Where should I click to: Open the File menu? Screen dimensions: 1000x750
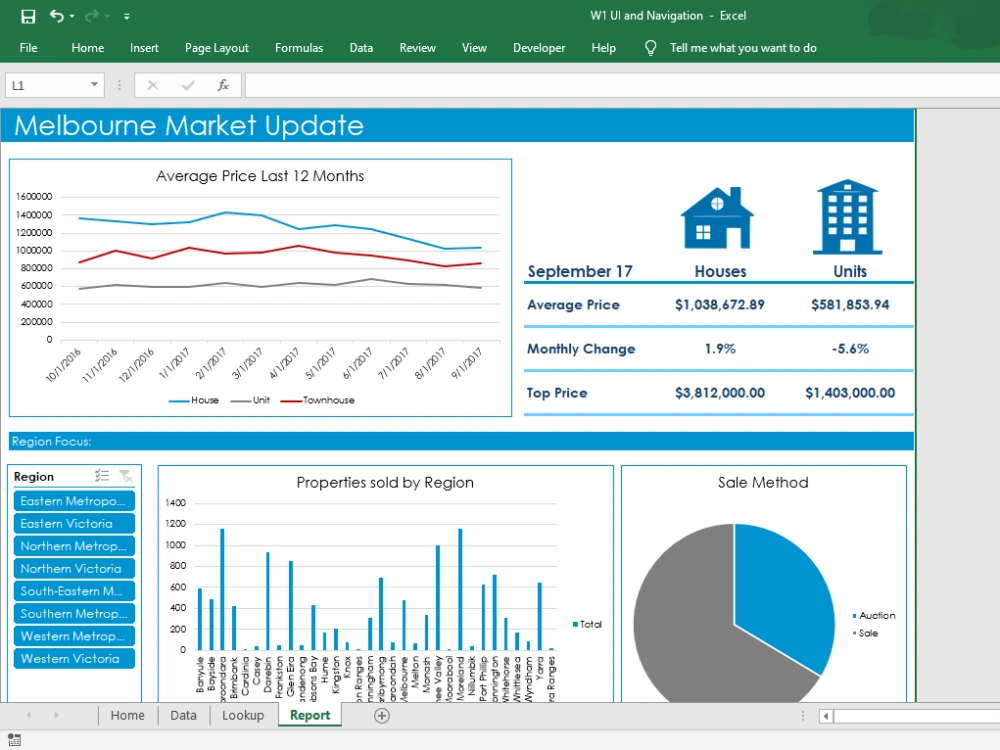[x=28, y=48]
